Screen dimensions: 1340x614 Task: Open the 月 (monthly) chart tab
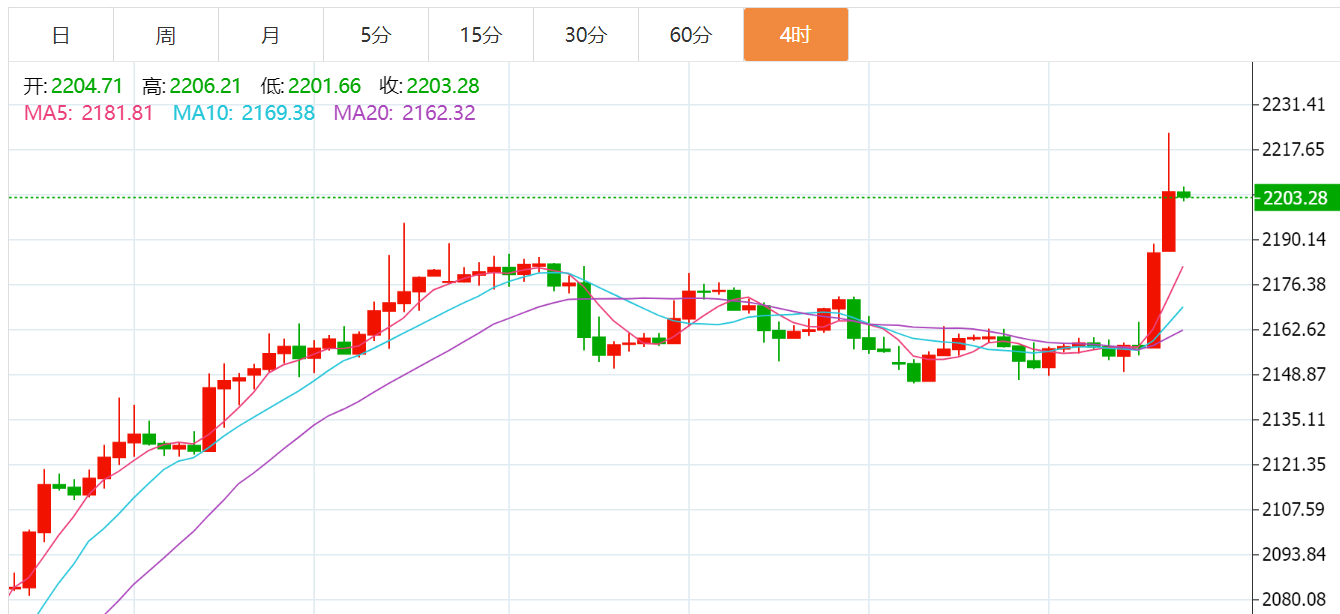[x=271, y=35]
